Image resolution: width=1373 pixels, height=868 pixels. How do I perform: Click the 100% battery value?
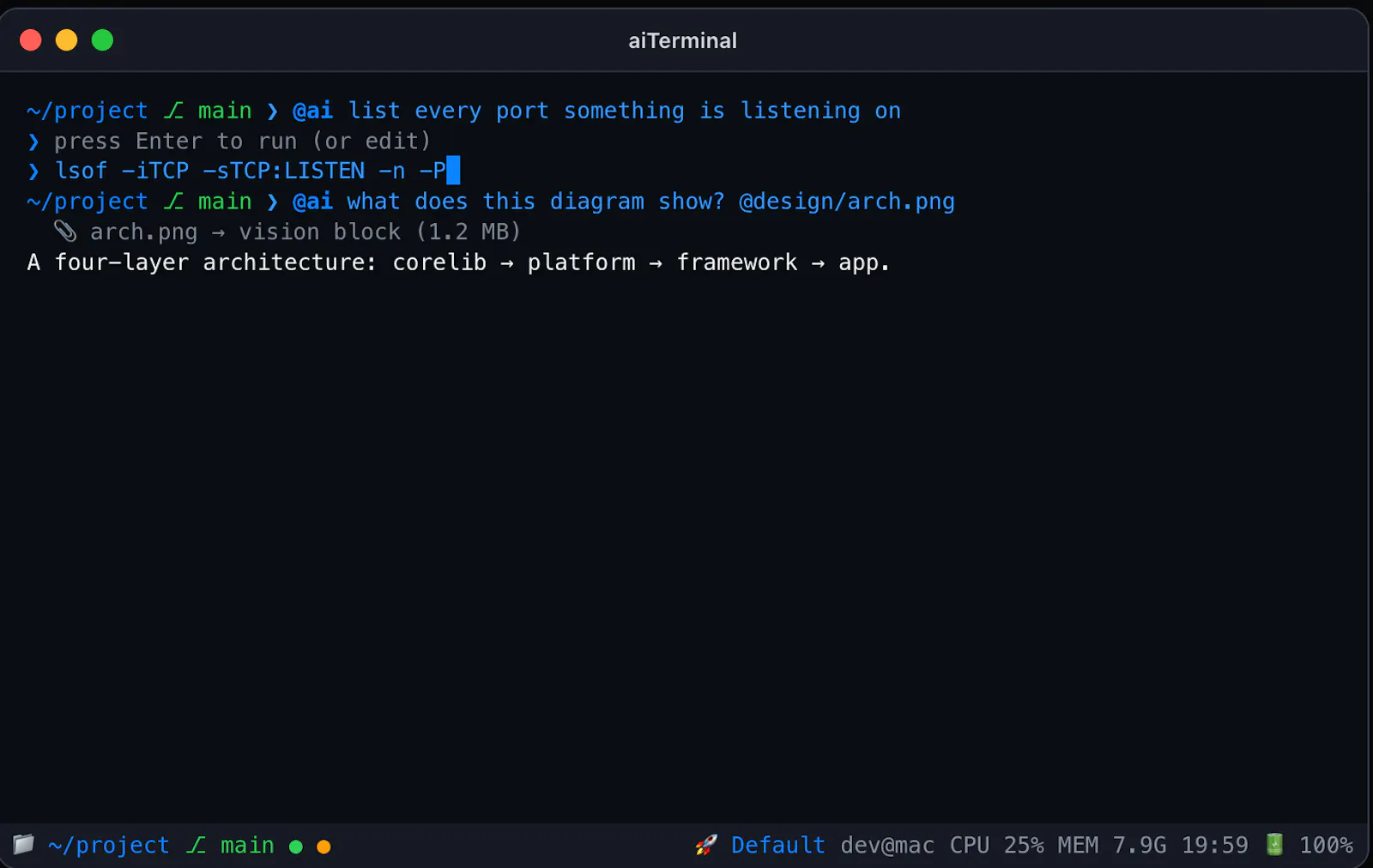[x=1326, y=846]
